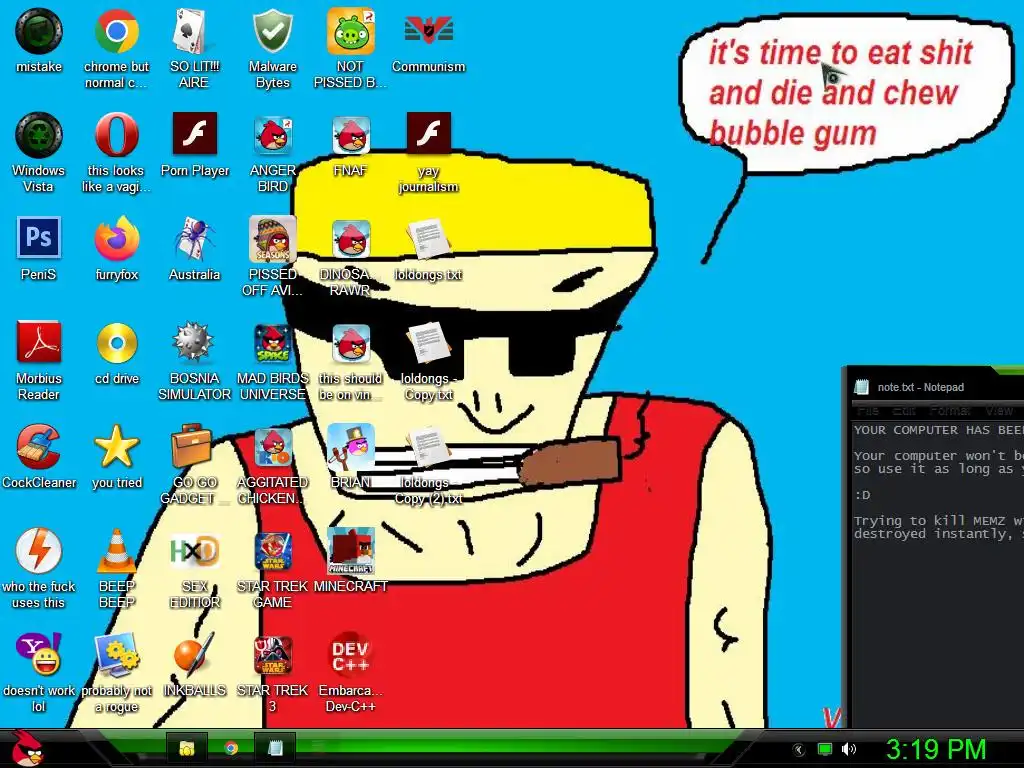Open the 'ANGER BIRD' icon

pyautogui.click(x=272, y=135)
